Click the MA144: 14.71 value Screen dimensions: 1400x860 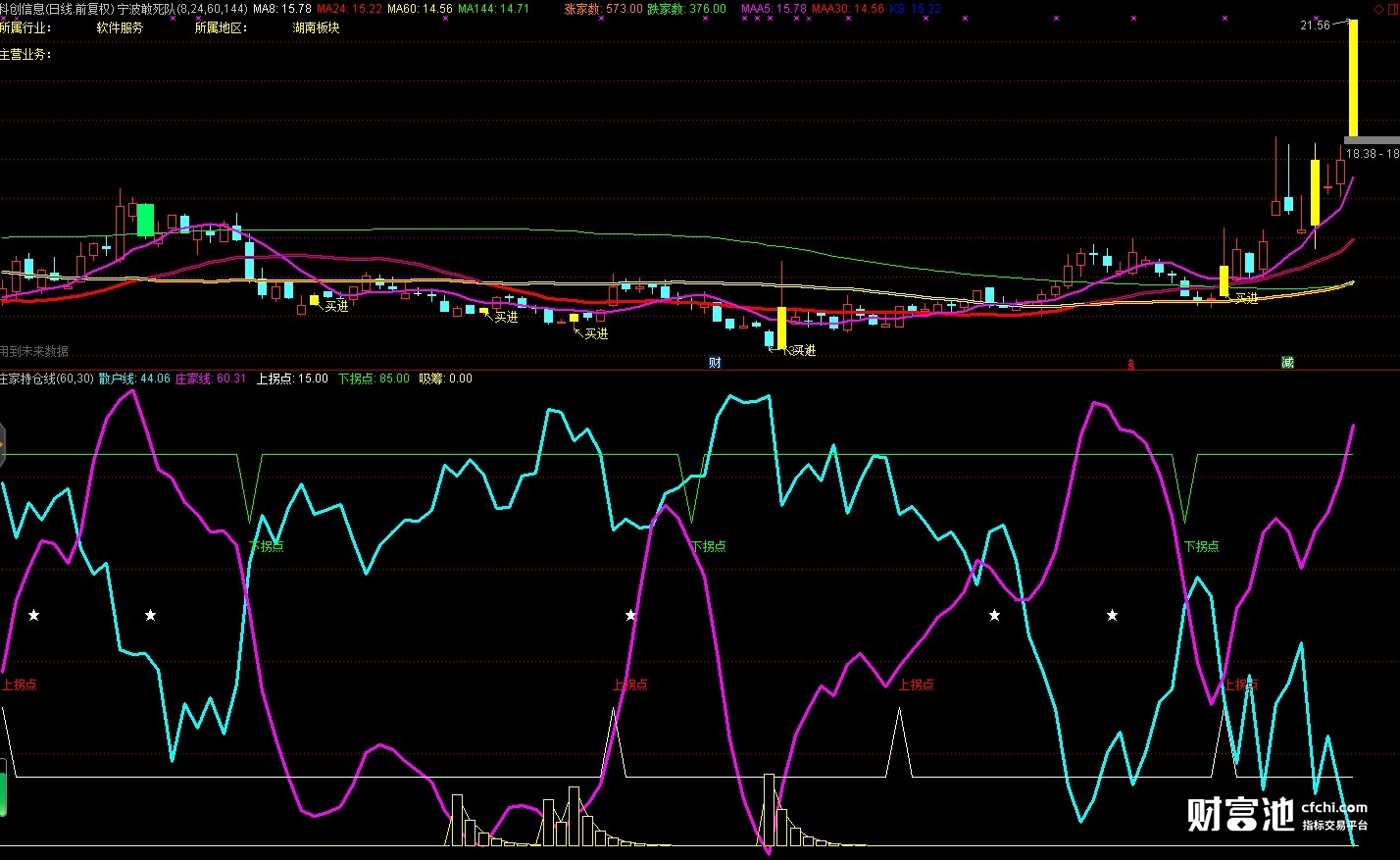tap(493, 9)
